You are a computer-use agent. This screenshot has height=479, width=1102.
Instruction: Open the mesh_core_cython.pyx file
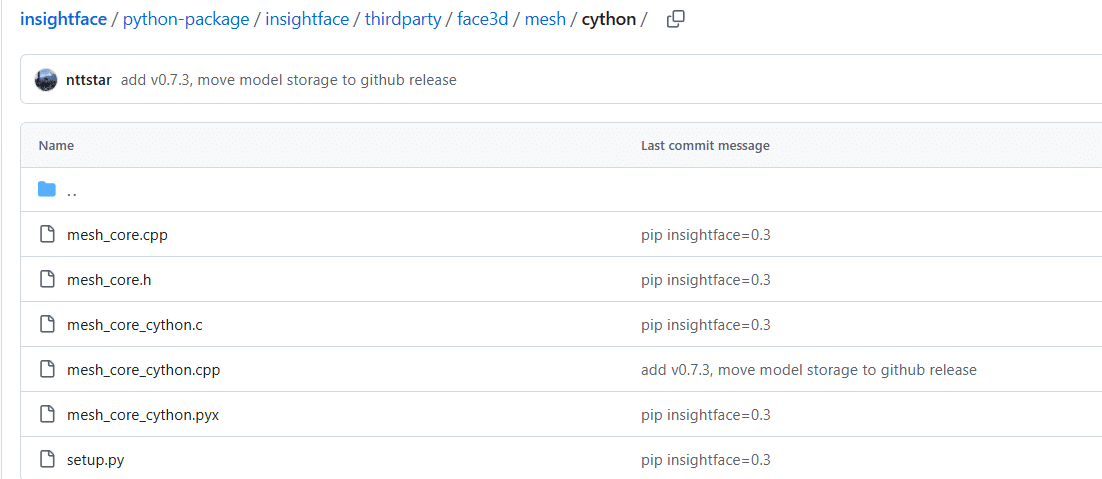click(x=143, y=415)
